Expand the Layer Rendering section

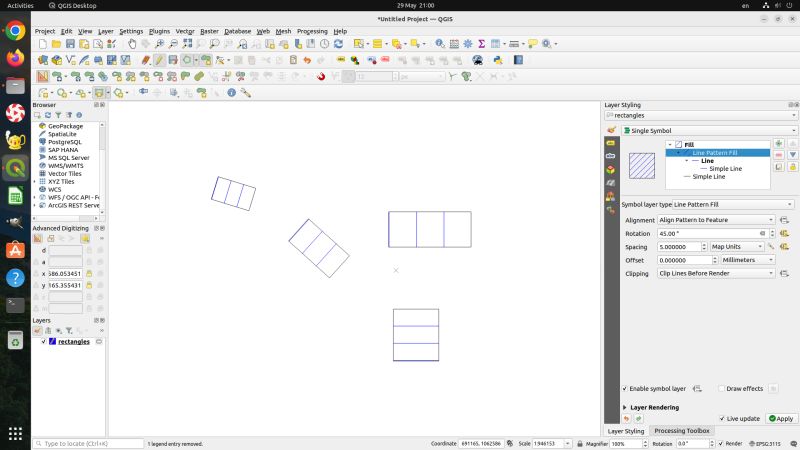[625, 408]
